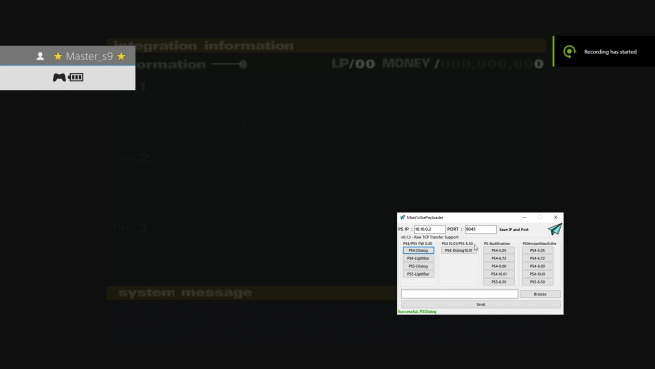Click the PS5-6.50 button in last column
Viewport: 655px width, 369px height.
[x=538, y=282]
